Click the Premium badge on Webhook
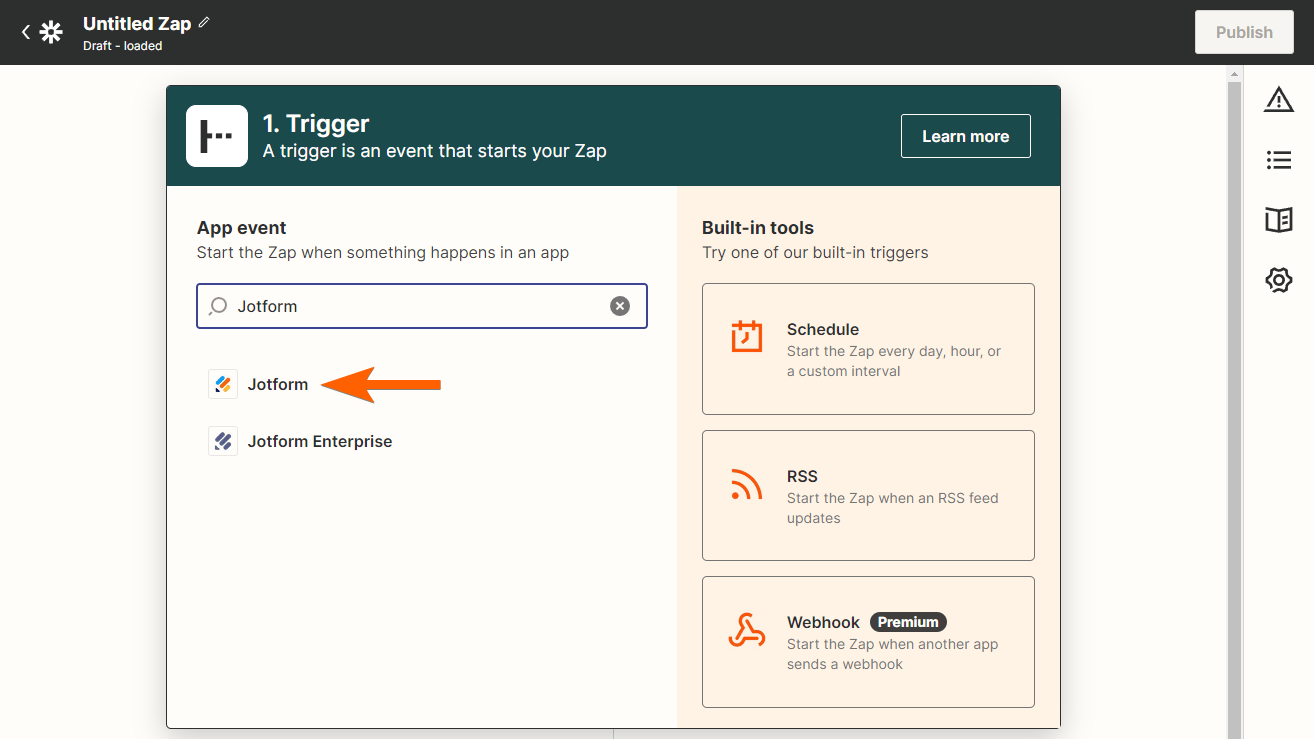The width and height of the screenshot is (1314, 739). point(908,622)
